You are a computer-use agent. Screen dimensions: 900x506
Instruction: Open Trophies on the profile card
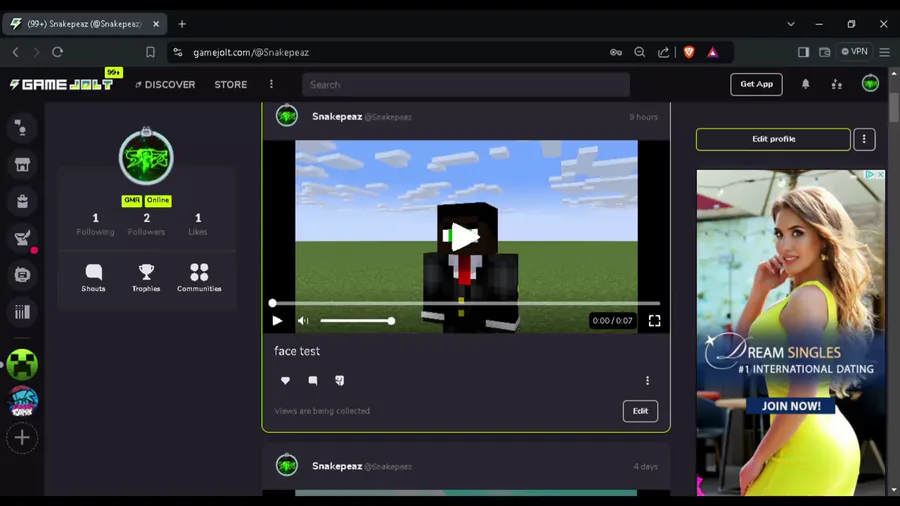[146, 278]
